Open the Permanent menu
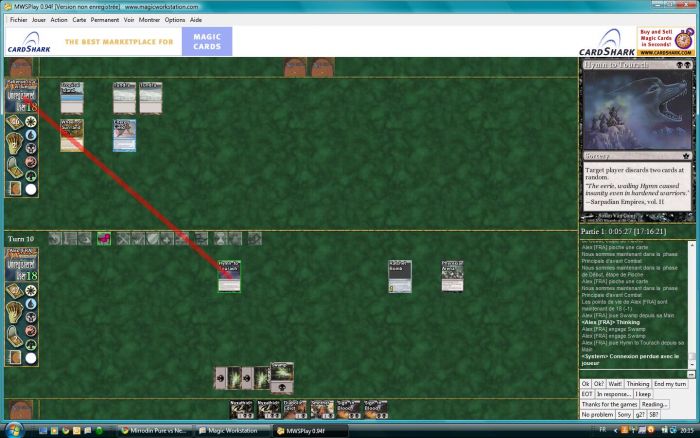This screenshot has width=700, height=438. point(105,20)
